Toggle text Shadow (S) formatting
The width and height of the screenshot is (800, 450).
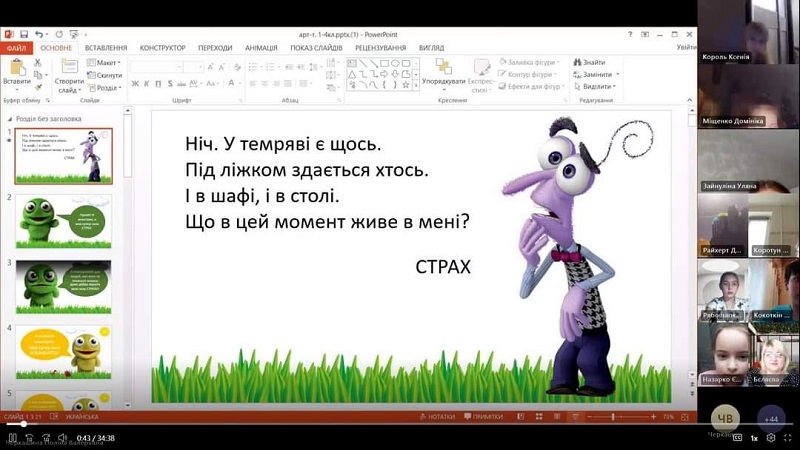click(x=170, y=83)
